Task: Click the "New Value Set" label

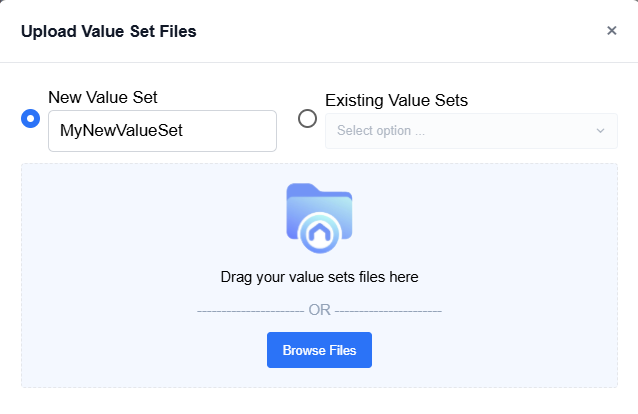Action: point(103,97)
